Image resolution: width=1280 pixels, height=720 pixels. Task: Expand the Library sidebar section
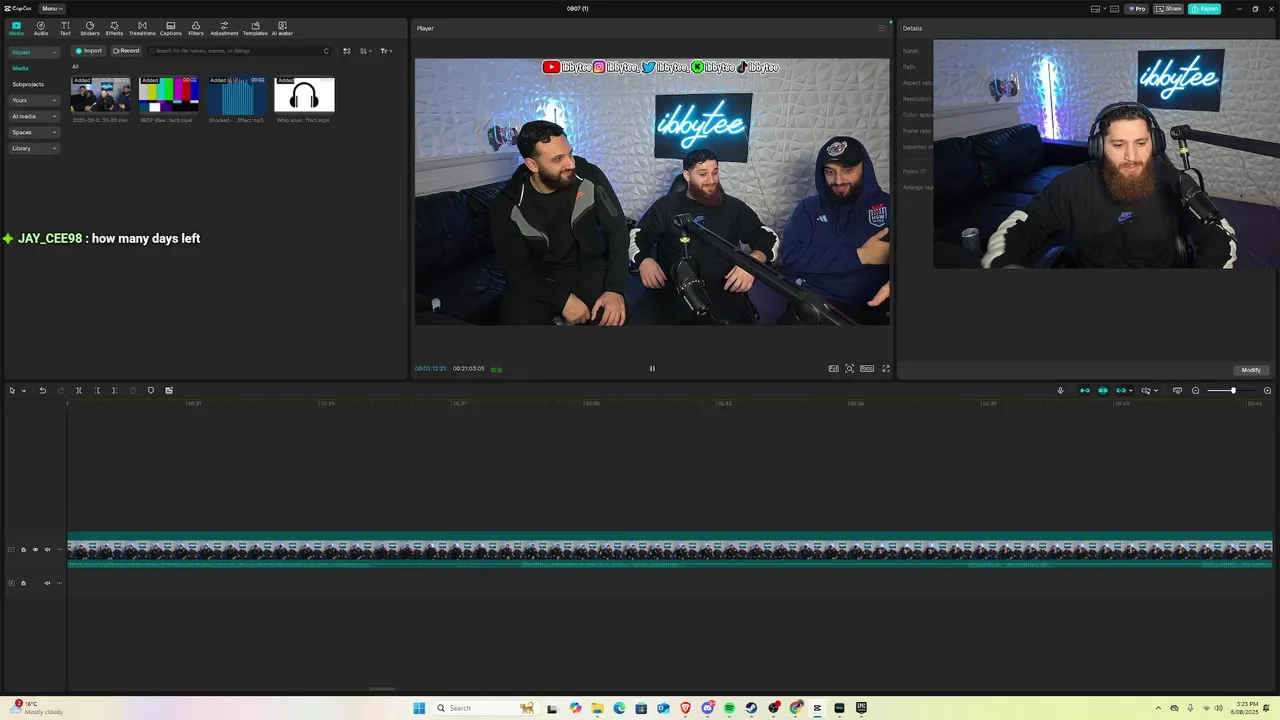pyautogui.click(x=34, y=148)
